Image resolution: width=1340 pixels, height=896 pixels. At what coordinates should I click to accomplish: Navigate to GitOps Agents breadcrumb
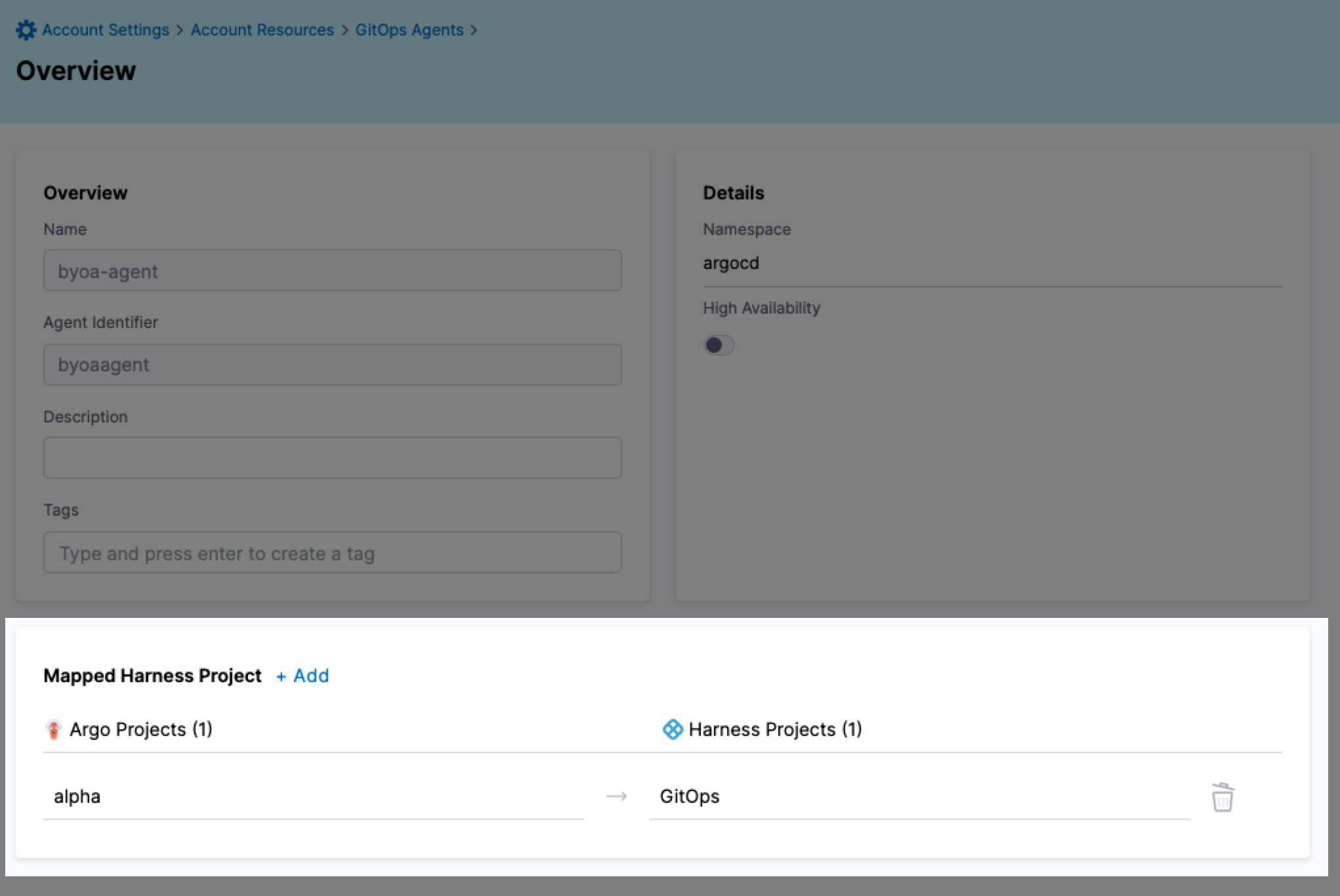tap(409, 30)
